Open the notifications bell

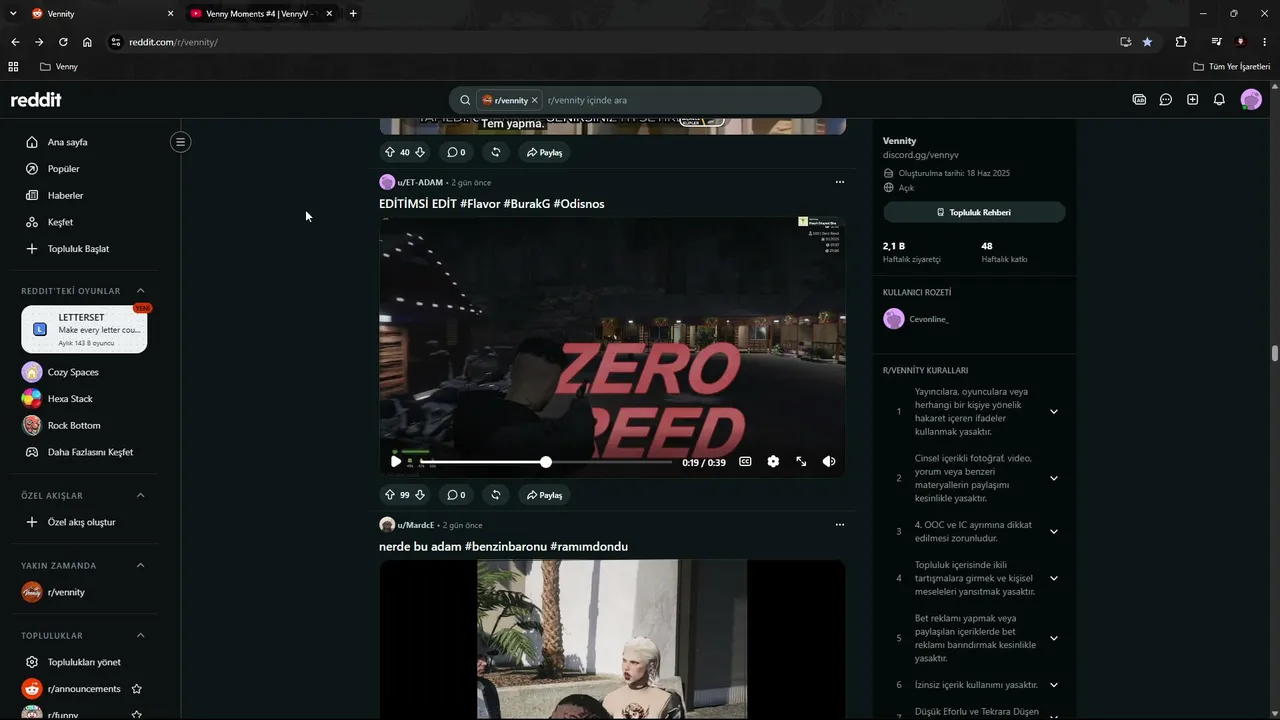click(x=1219, y=100)
